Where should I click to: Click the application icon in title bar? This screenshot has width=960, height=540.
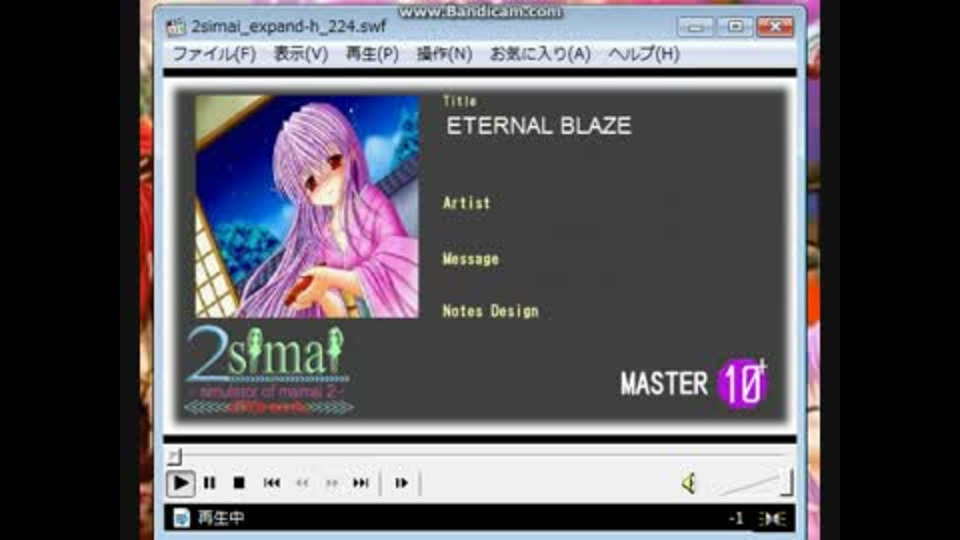176,26
